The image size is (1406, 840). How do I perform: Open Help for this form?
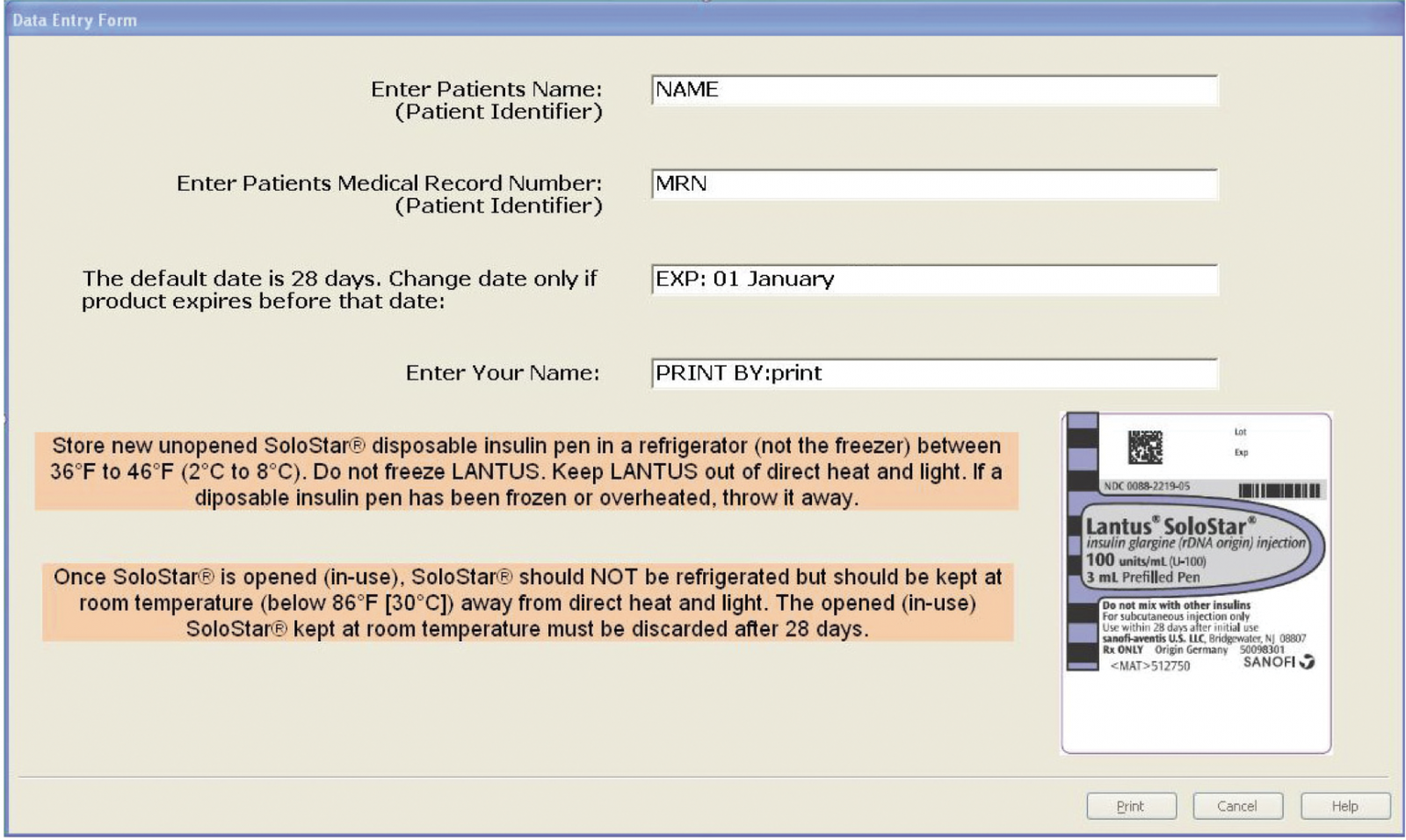coord(1344,806)
